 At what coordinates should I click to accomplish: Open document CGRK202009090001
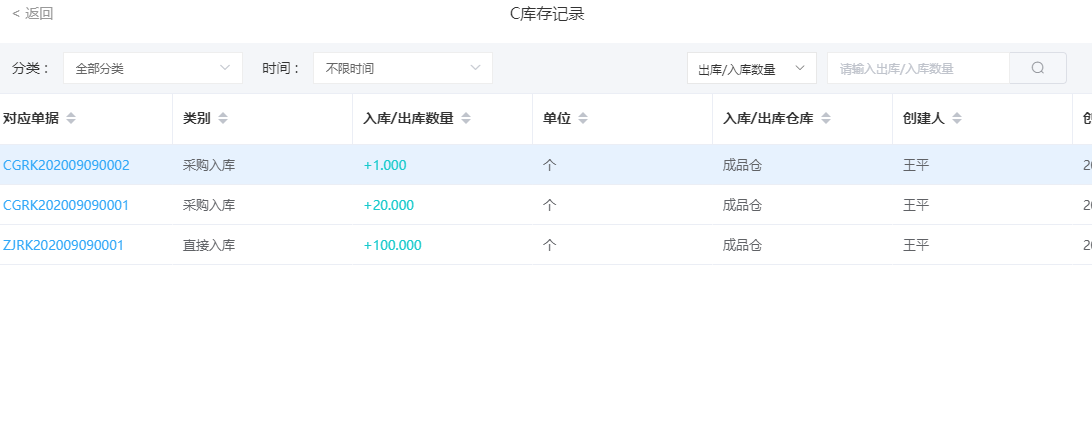(66, 205)
